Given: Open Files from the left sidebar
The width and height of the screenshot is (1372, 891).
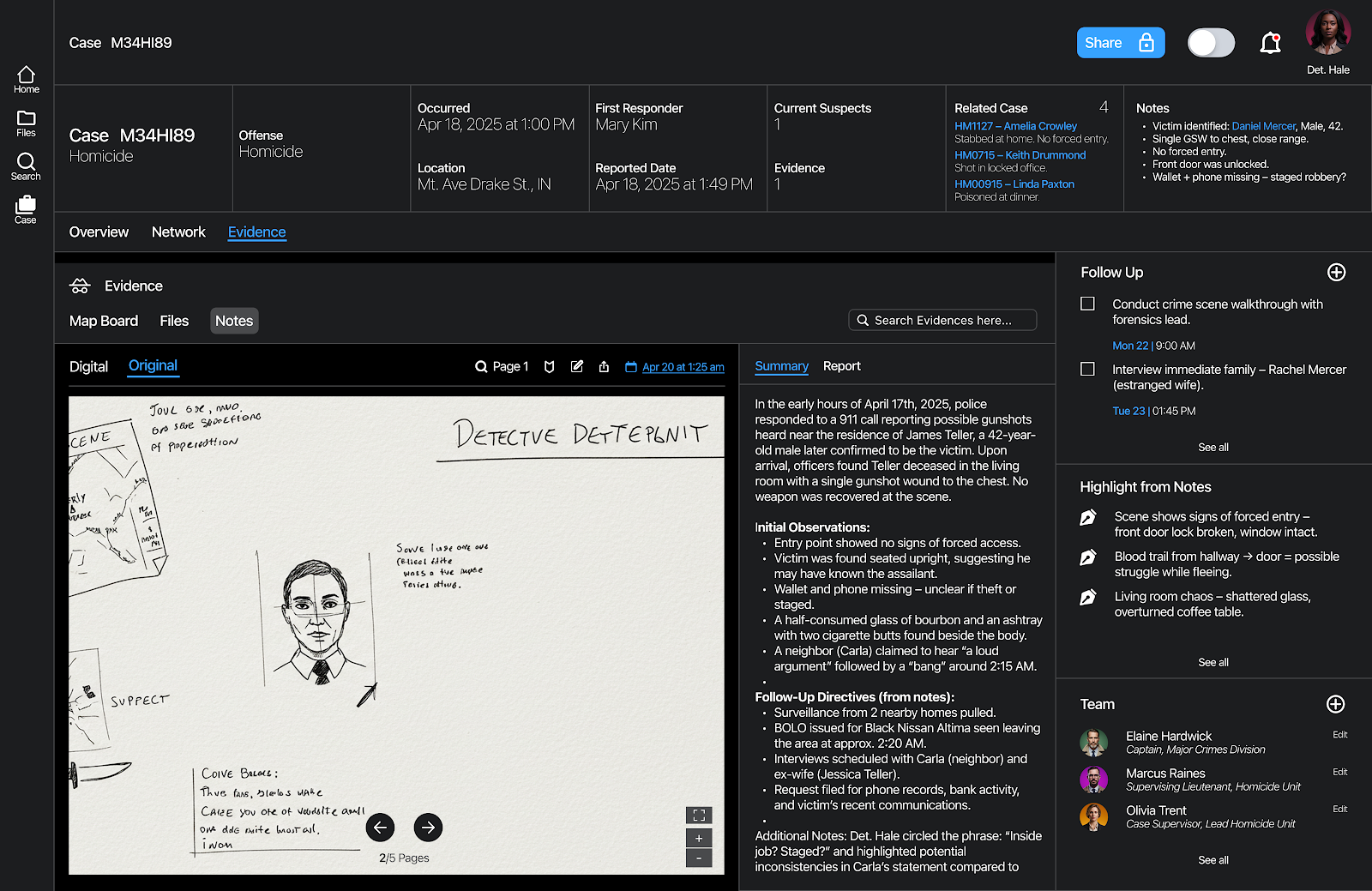Looking at the screenshot, I should pyautogui.click(x=27, y=123).
